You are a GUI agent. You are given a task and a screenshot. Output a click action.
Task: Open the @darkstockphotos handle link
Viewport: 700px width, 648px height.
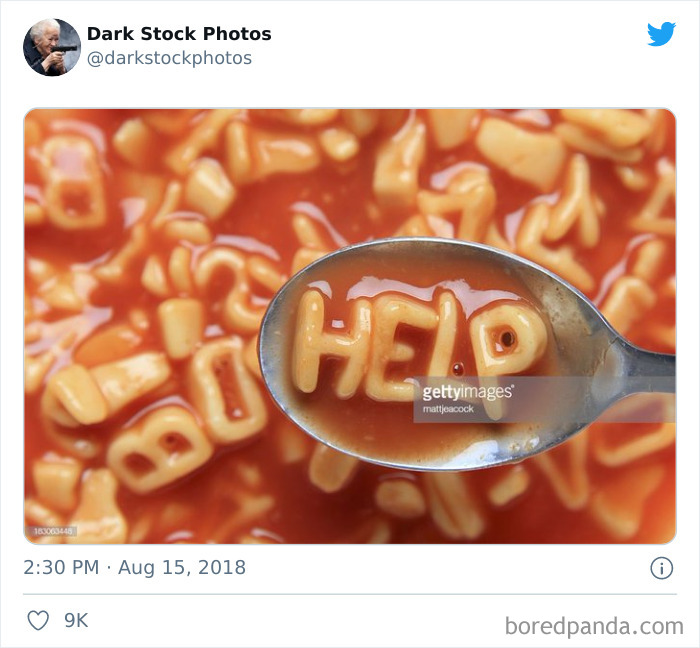169,58
